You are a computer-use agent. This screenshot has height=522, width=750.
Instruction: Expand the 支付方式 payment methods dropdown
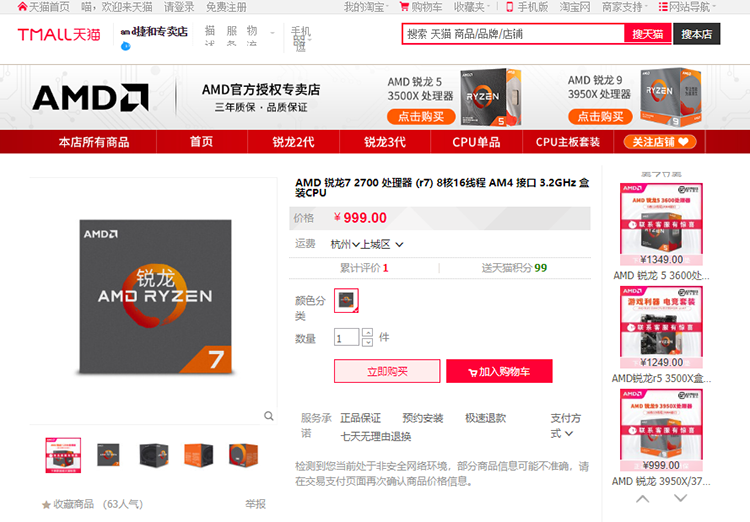569,433
